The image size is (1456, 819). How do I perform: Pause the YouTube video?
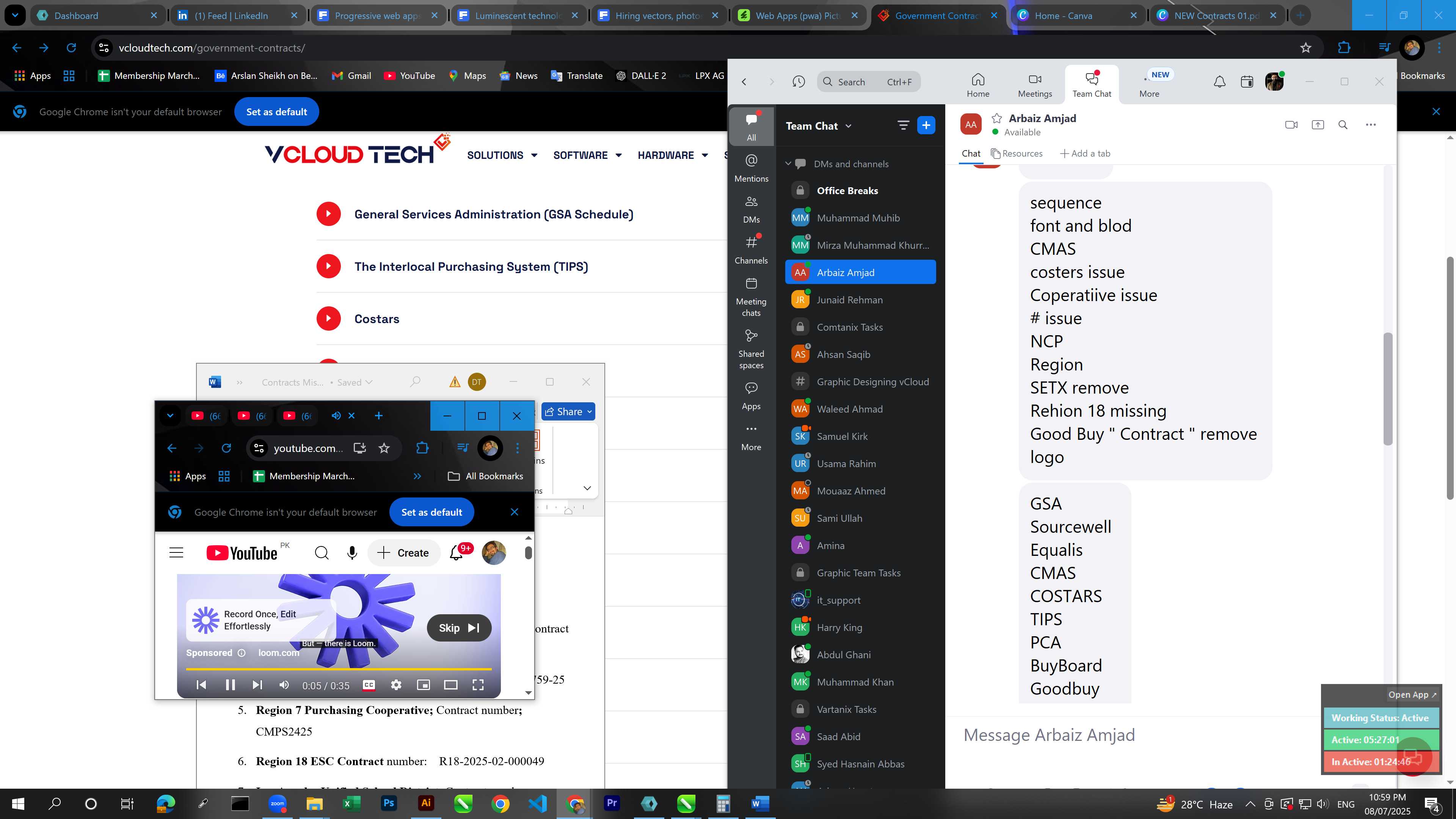tap(230, 685)
